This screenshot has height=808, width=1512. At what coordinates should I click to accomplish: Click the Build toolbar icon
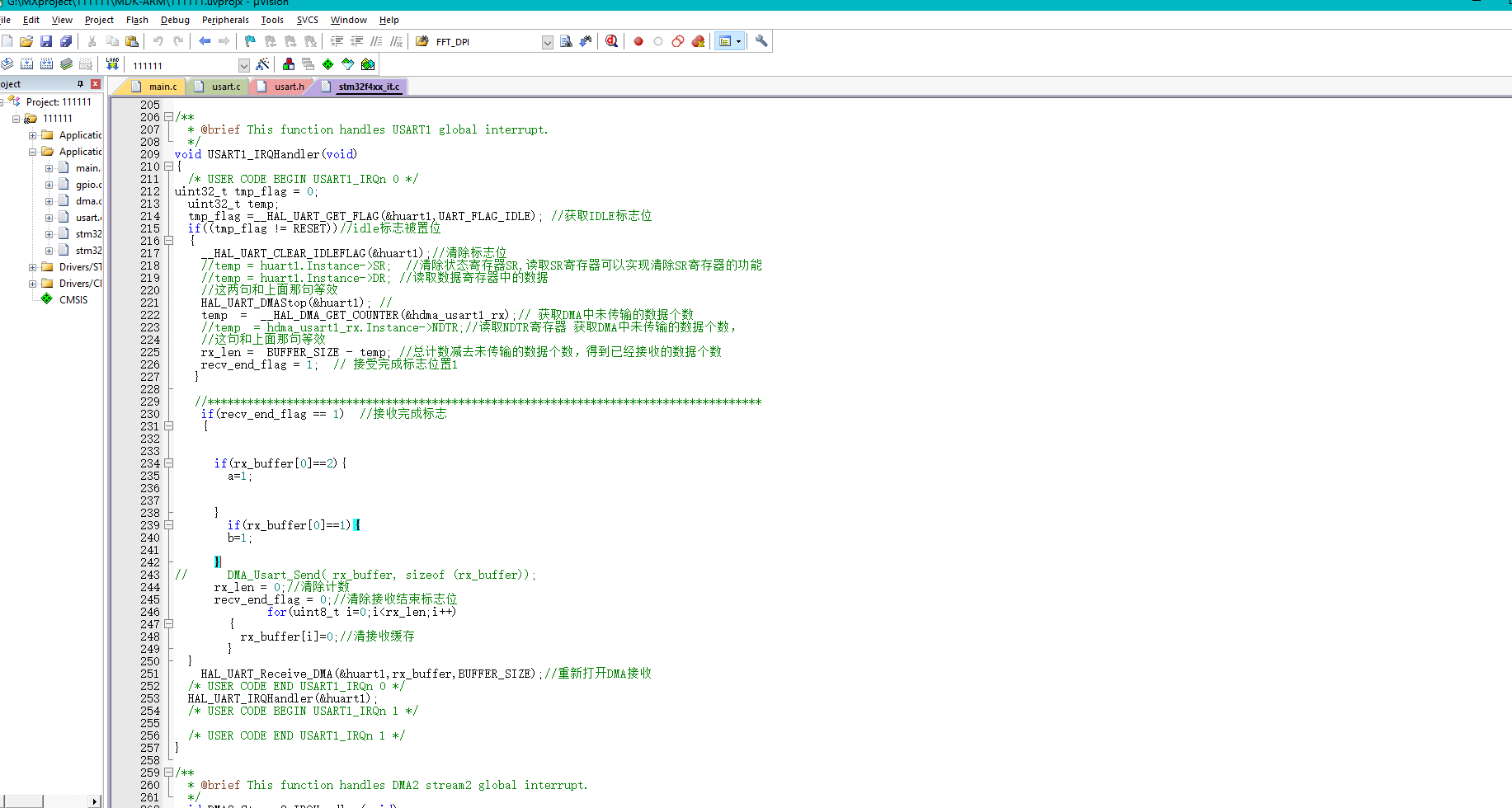coord(26,63)
